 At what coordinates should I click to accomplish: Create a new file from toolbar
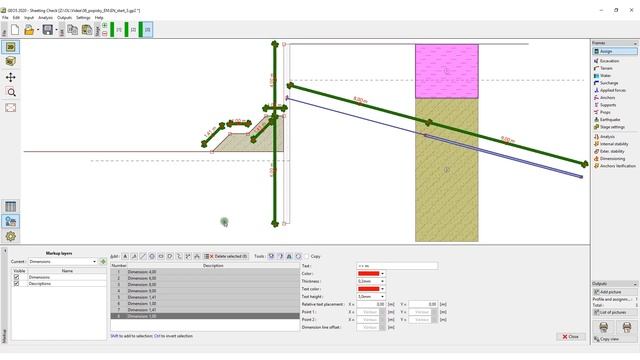coord(15,30)
